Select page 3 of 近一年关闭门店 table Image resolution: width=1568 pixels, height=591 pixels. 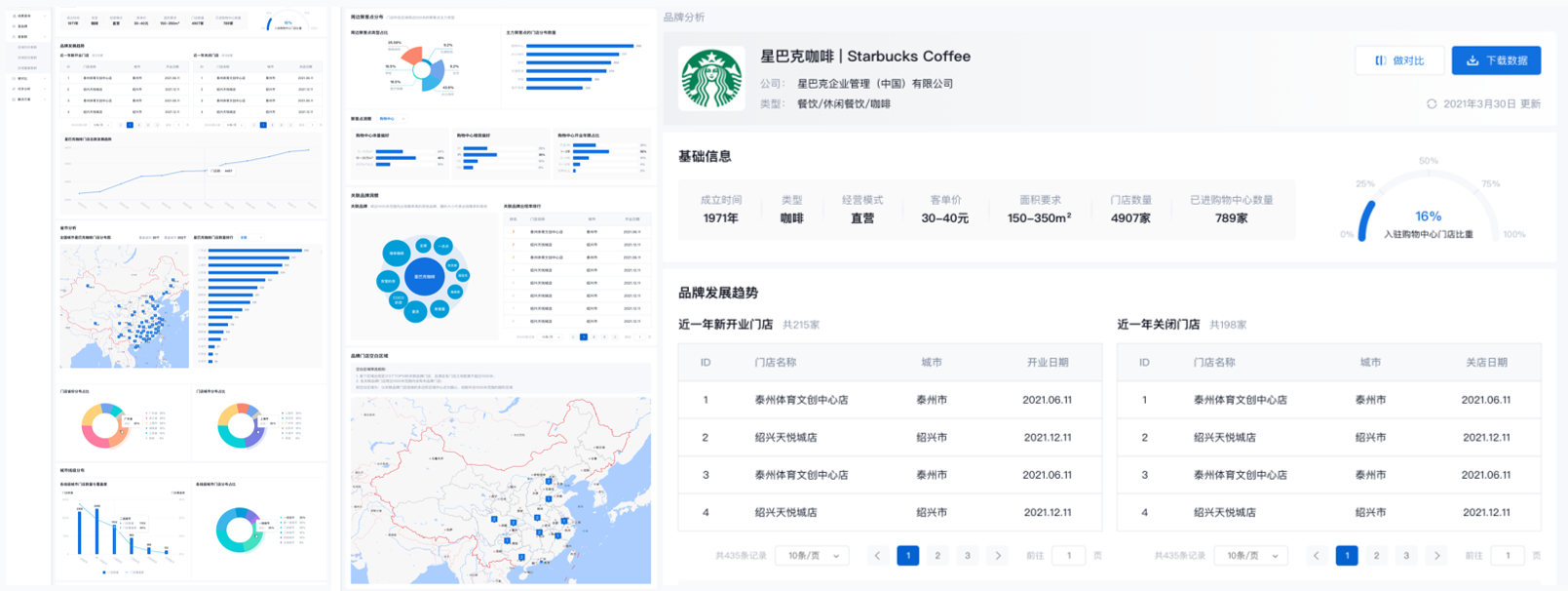(x=1406, y=556)
